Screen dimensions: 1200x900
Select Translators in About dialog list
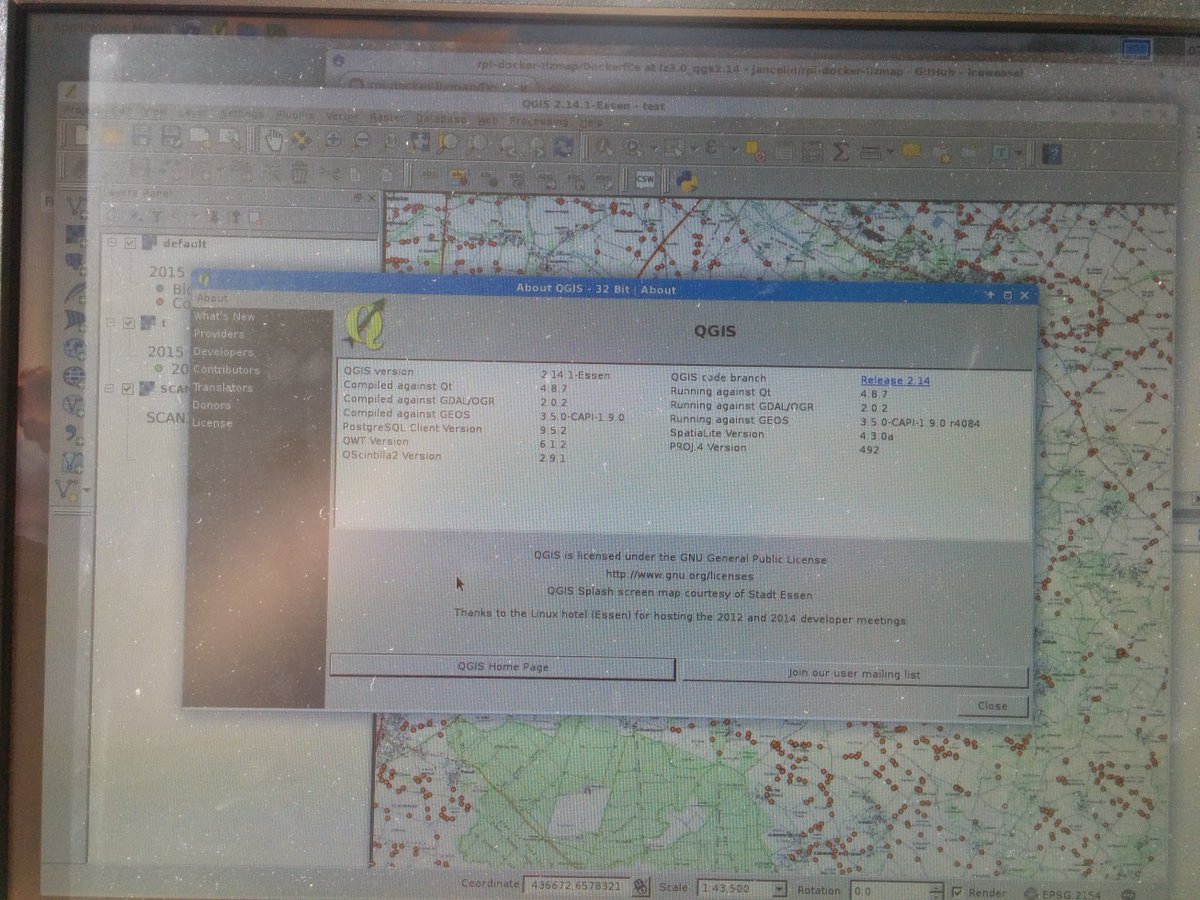pos(223,387)
